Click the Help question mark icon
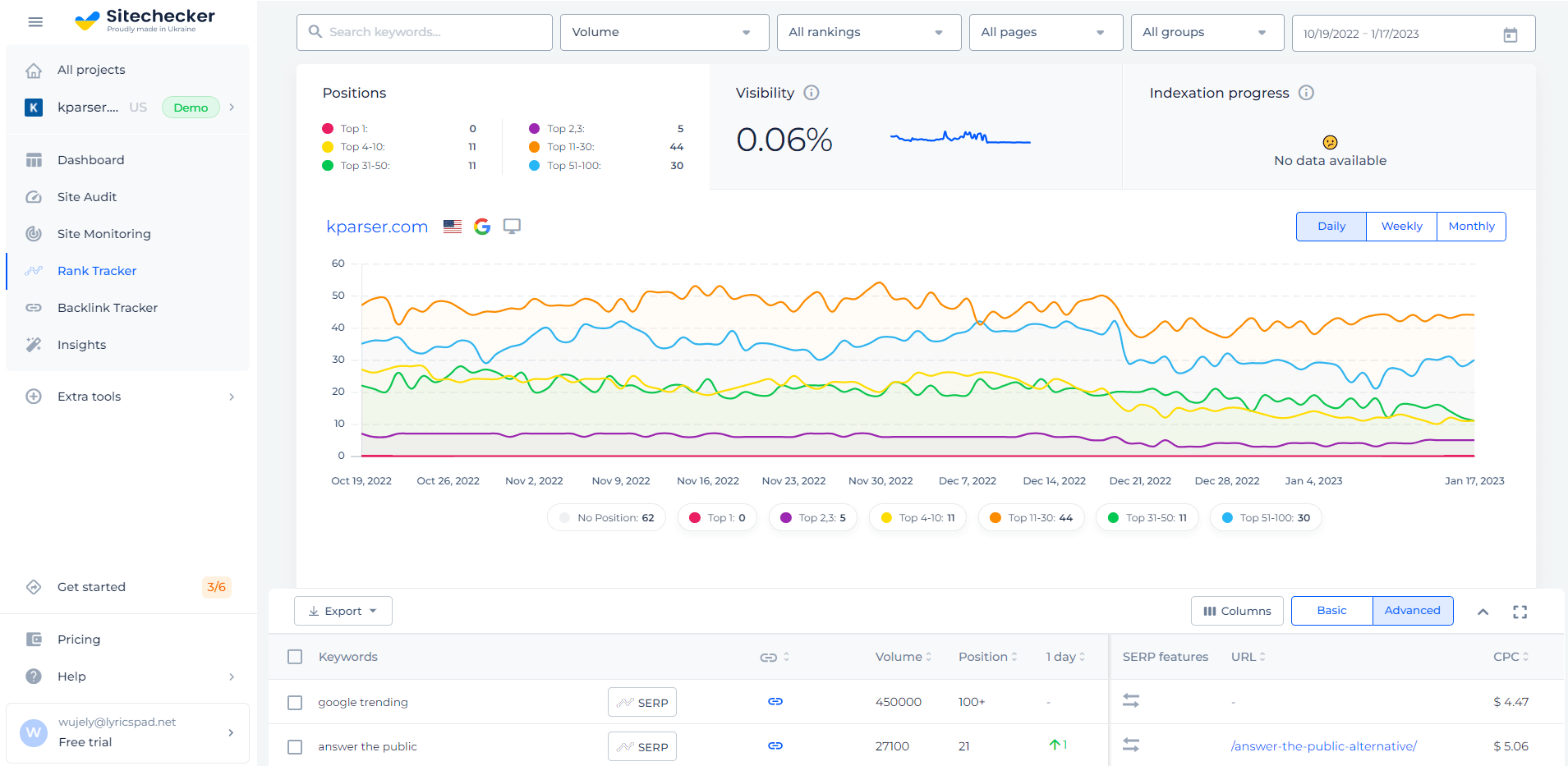This screenshot has width=1568, height=766. tap(34, 677)
